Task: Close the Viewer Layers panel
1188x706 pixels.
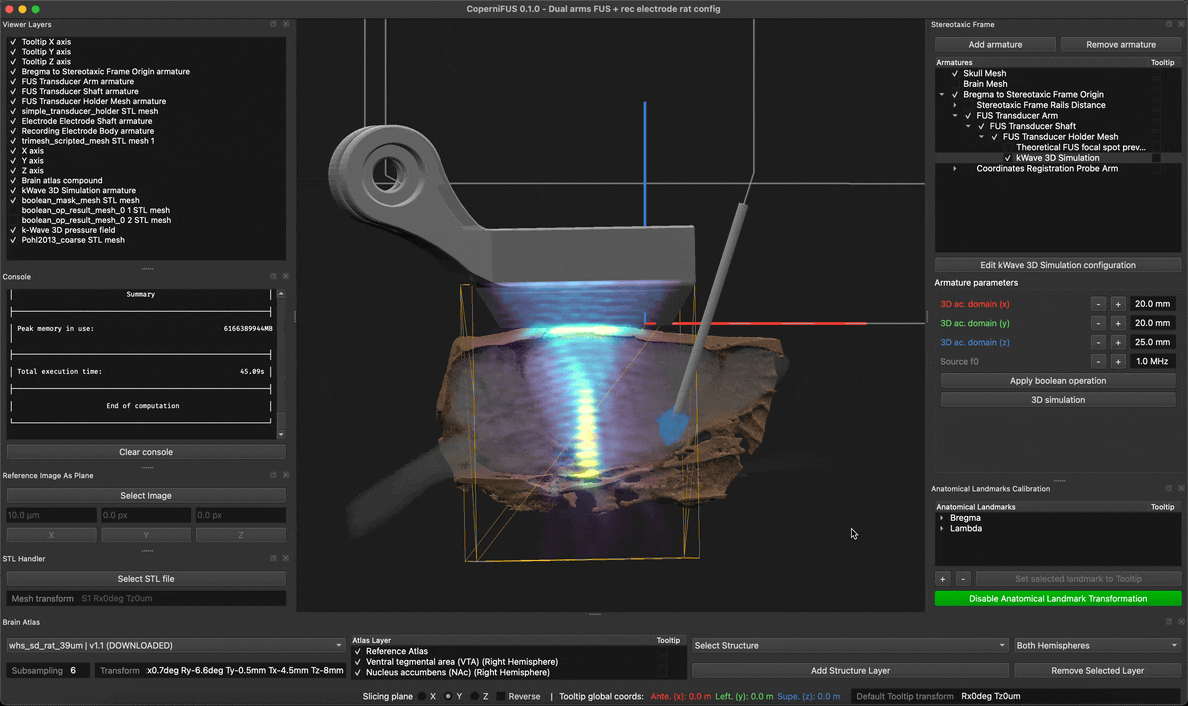Action: (286, 24)
